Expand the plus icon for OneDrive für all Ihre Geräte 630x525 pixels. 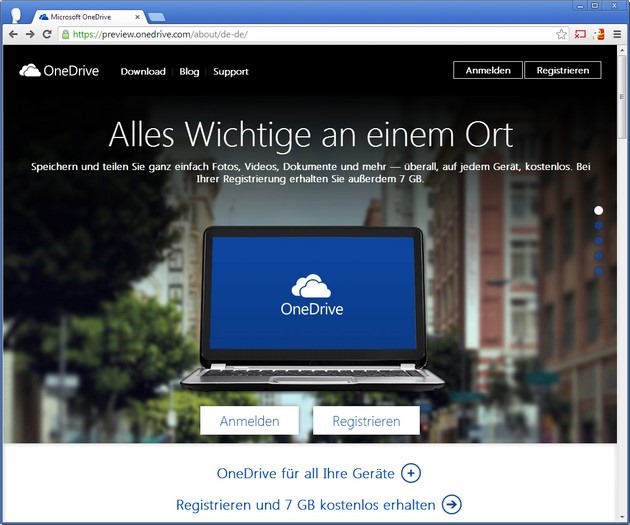(411, 473)
